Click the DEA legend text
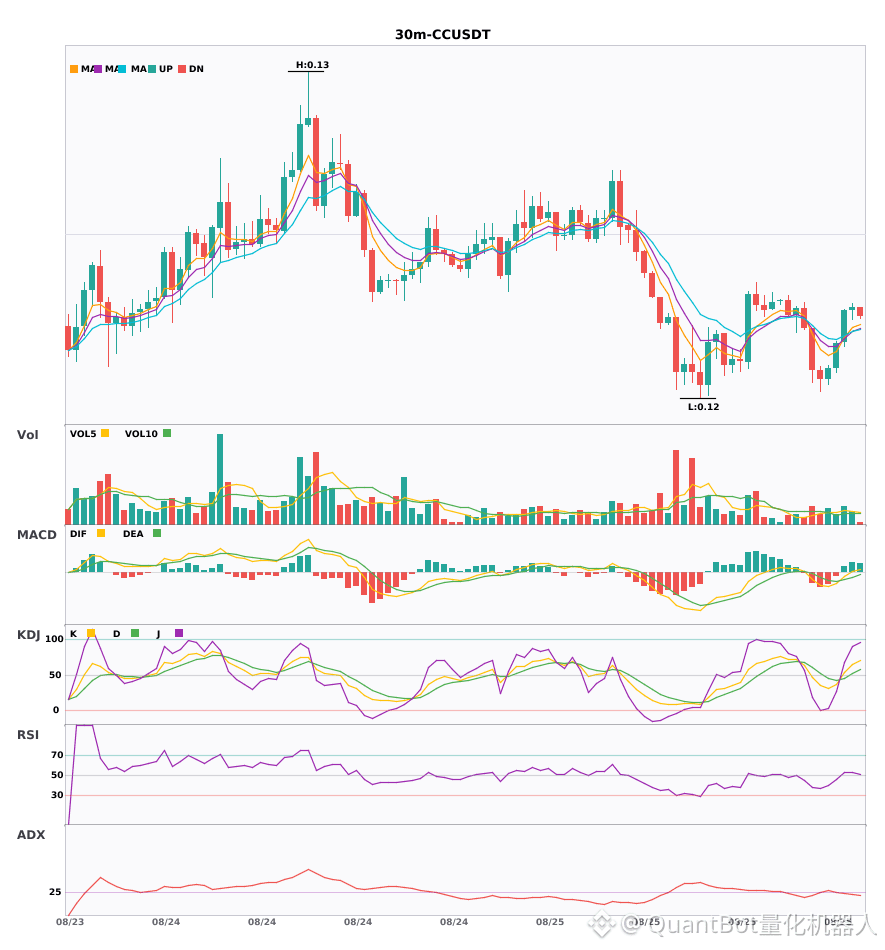Screen dimensions: 885x950 point(133,534)
